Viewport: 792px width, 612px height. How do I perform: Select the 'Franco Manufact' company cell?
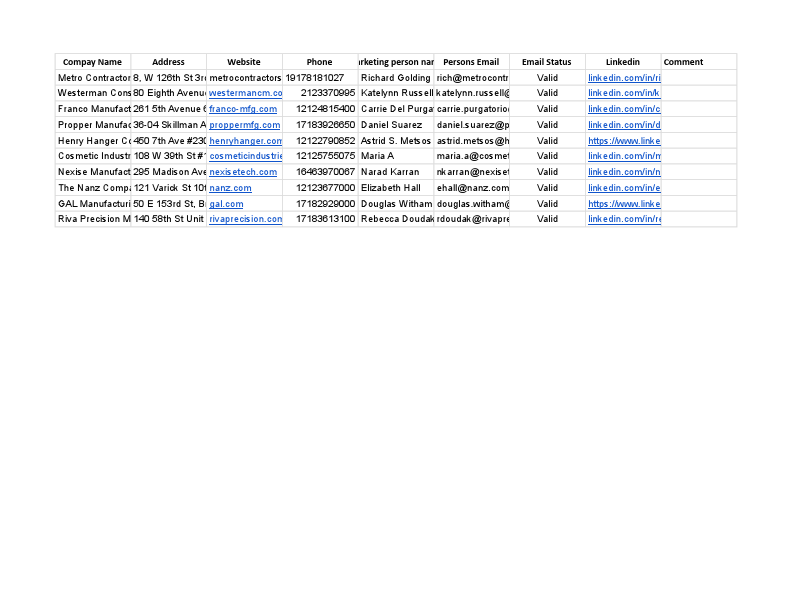tap(93, 109)
